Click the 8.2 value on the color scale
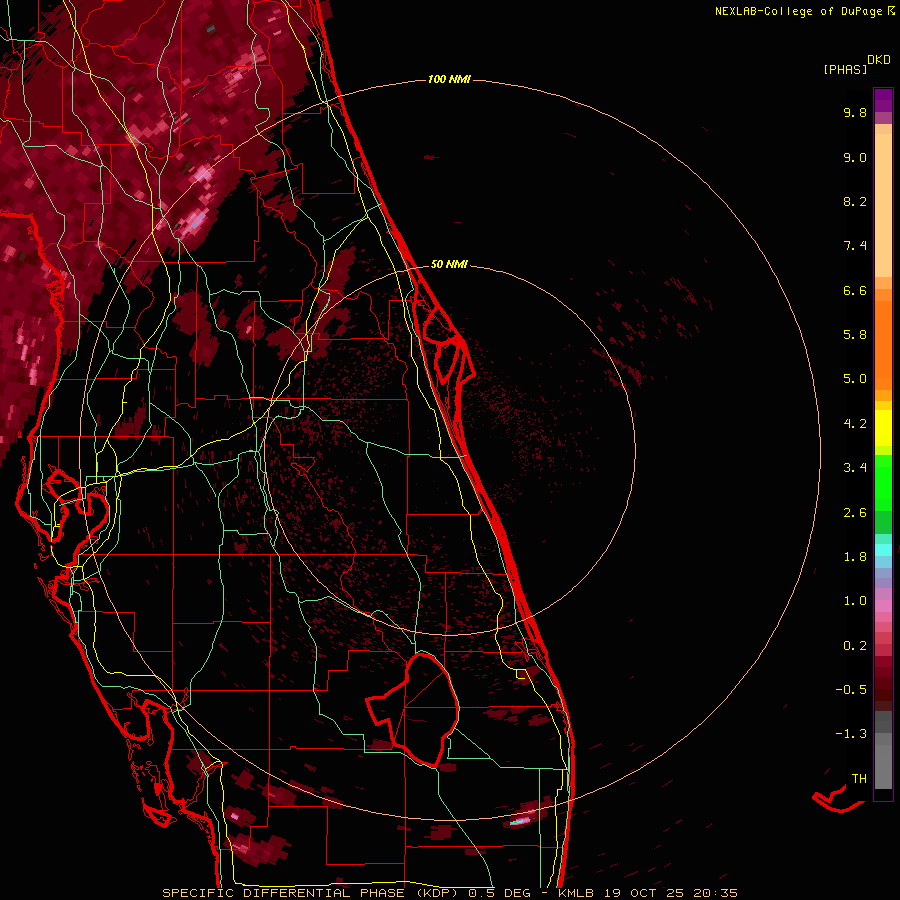Screen dimensions: 900x900 tap(855, 201)
